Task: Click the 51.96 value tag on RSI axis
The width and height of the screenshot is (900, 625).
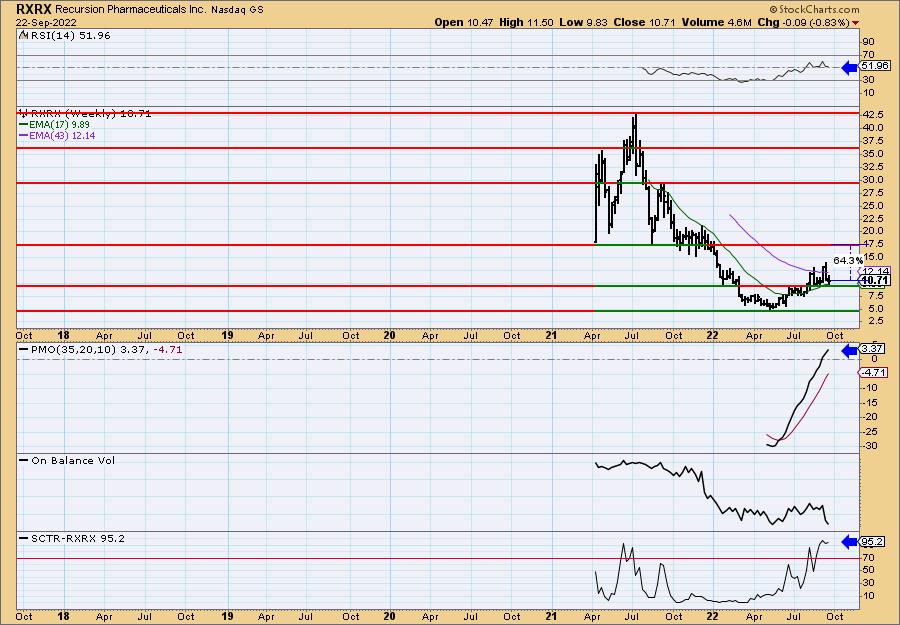Action: coord(874,66)
